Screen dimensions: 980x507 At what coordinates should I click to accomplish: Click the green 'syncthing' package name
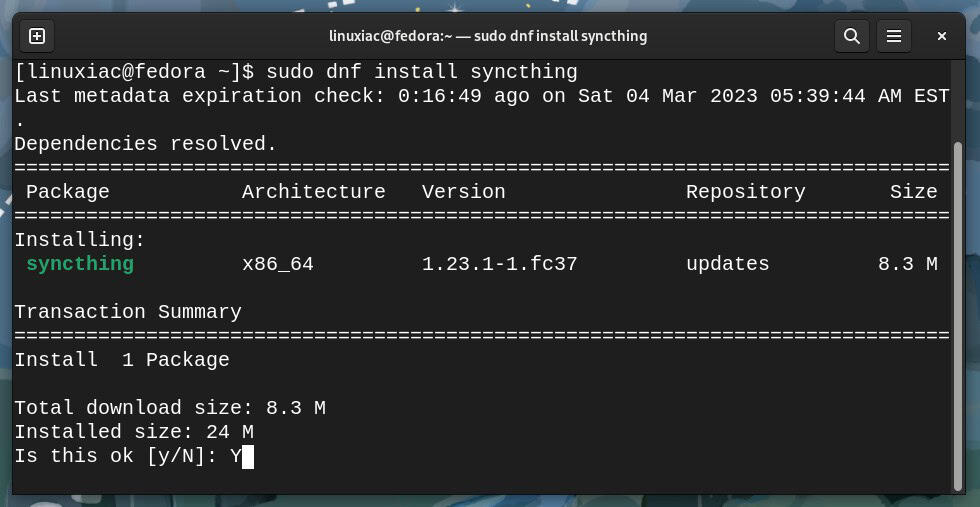click(x=80, y=264)
